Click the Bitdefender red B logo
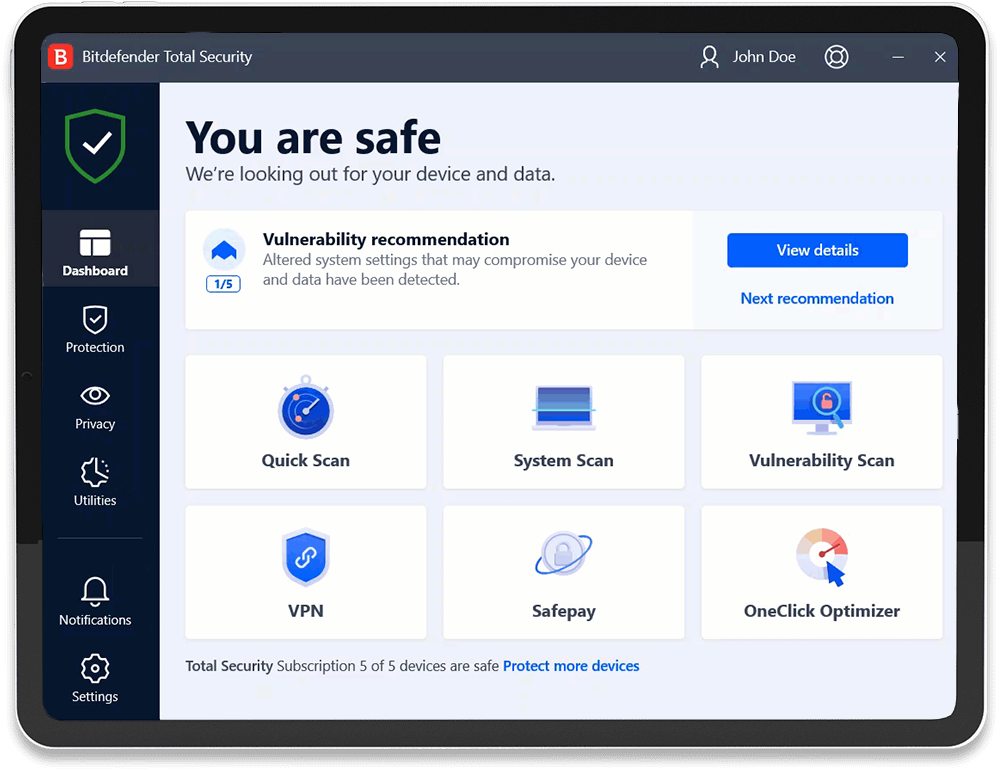Viewport: 1000px width, 770px height. click(x=61, y=57)
